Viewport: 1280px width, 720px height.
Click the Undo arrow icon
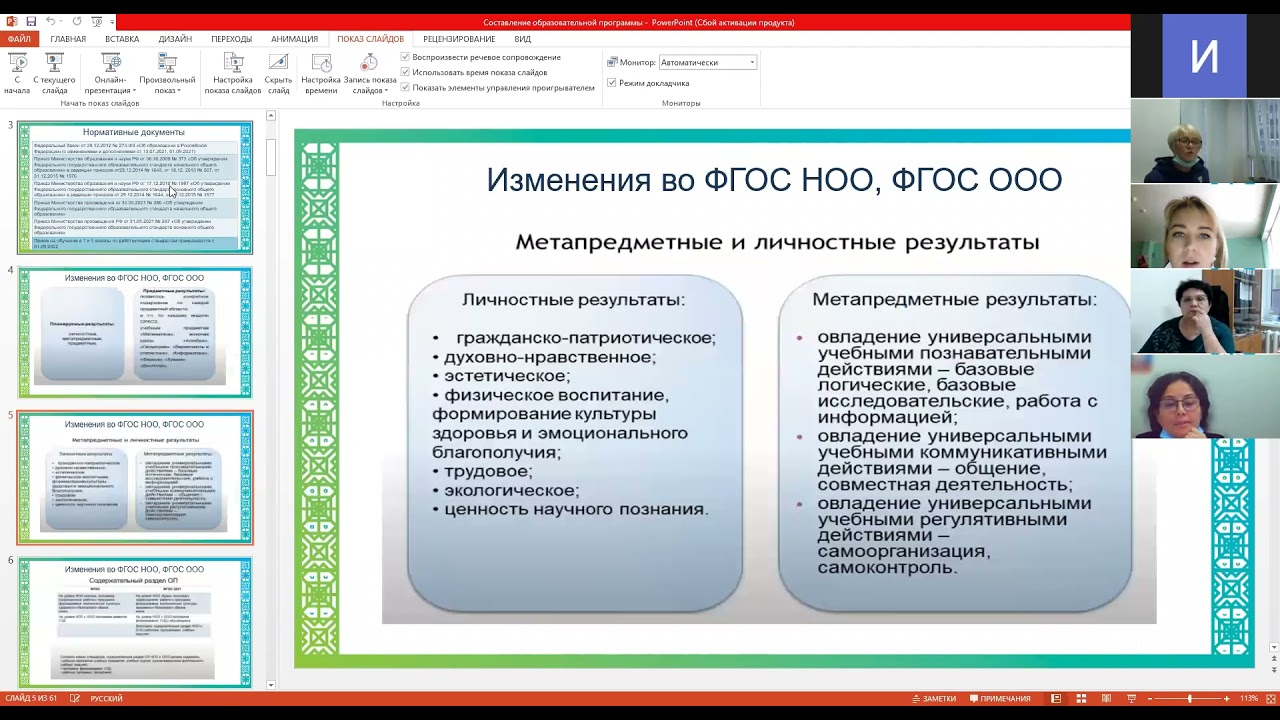(50, 22)
